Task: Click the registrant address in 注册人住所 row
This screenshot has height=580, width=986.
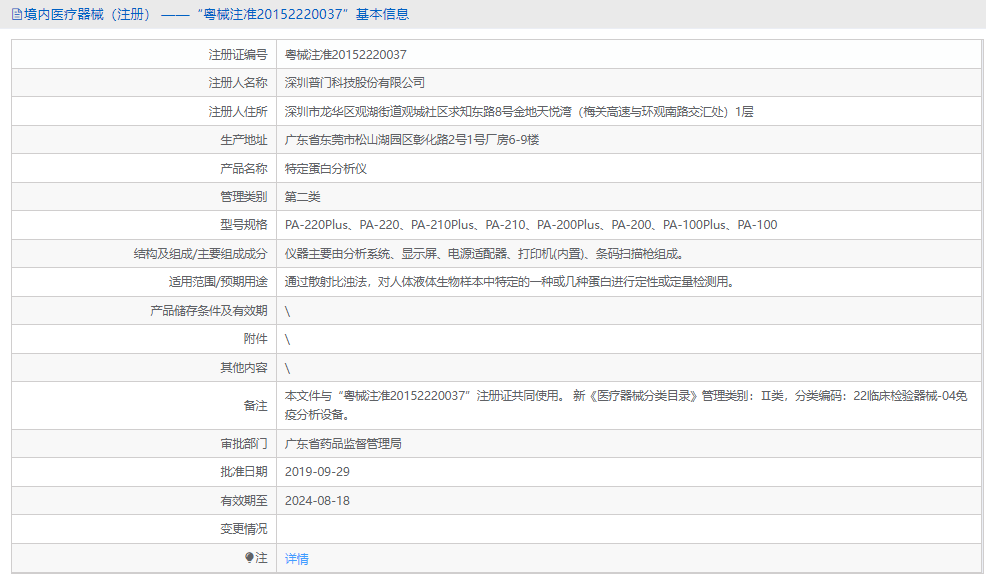Action: pyautogui.click(x=518, y=112)
